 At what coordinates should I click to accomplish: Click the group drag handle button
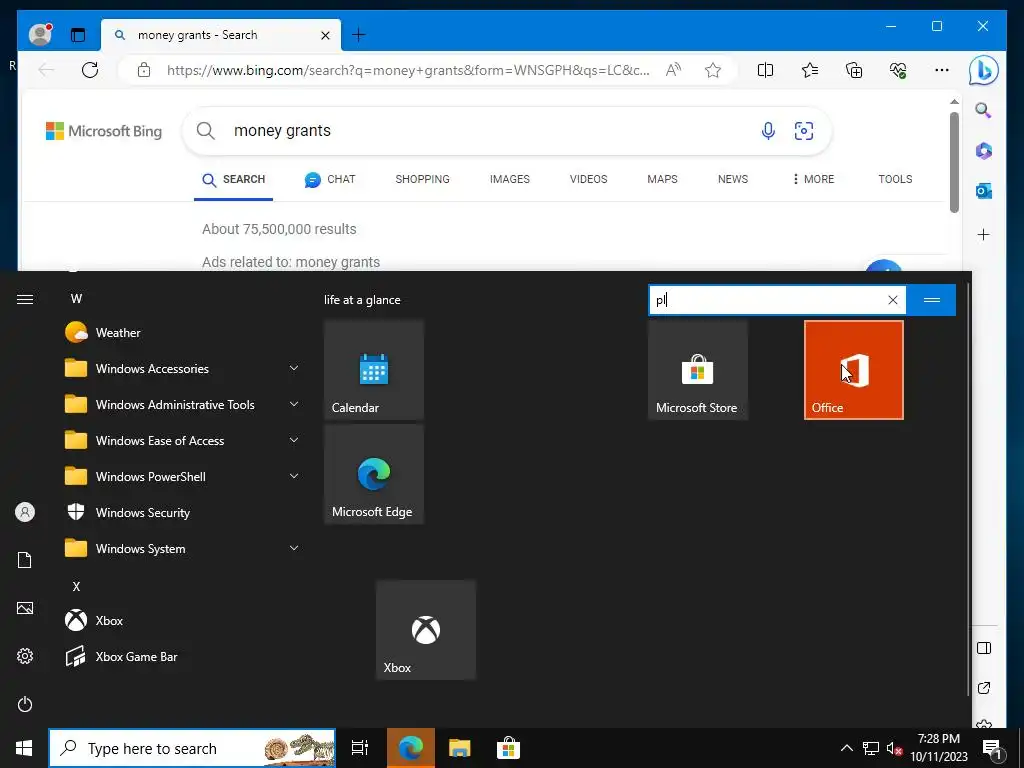tap(932, 300)
